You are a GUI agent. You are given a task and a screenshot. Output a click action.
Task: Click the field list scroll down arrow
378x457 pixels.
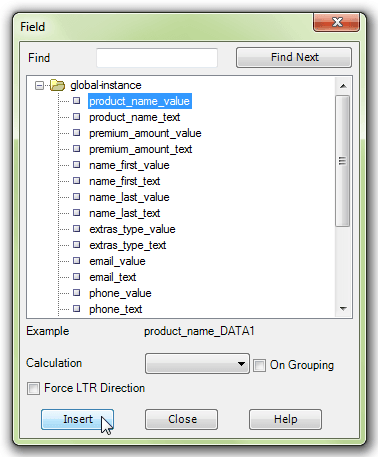[343, 309]
